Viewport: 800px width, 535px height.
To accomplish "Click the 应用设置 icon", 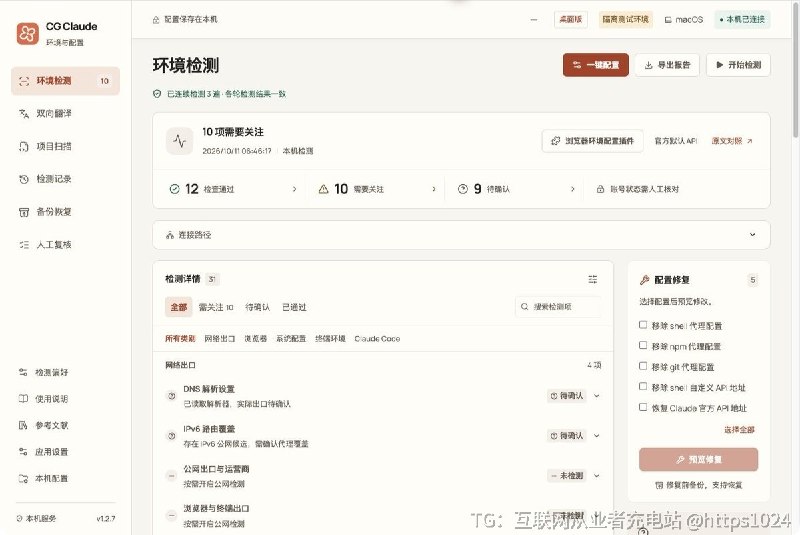I will coord(23,452).
